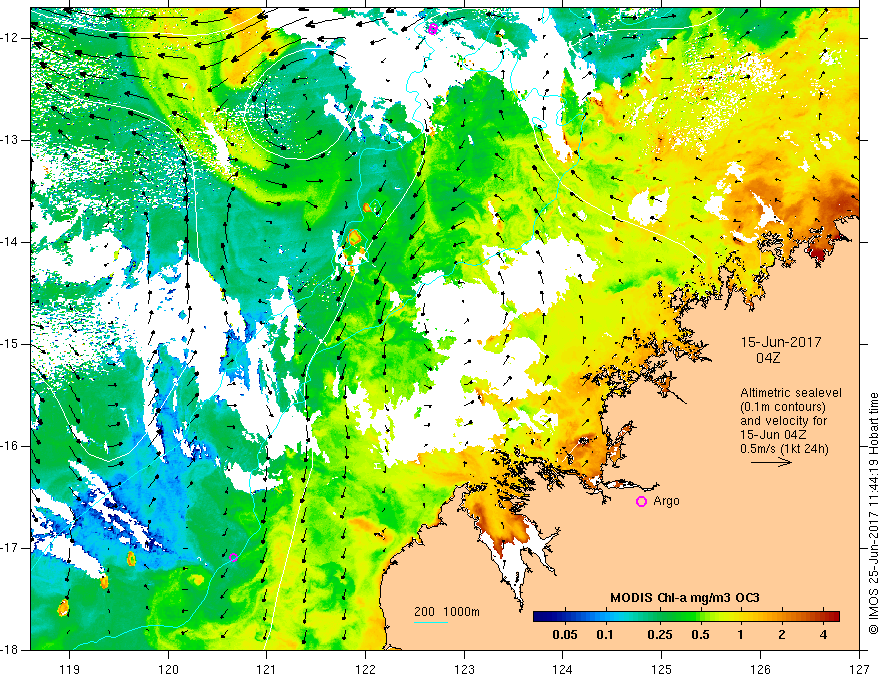
Task: Click the '127' longitude axis label
Action: (x=859, y=669)
